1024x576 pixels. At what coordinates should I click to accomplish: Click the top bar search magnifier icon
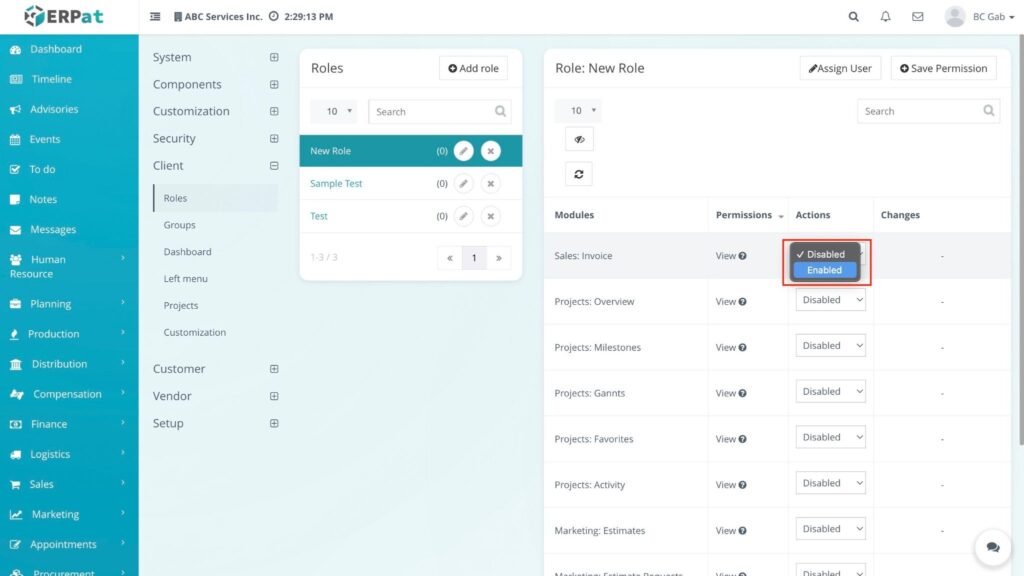853,17
